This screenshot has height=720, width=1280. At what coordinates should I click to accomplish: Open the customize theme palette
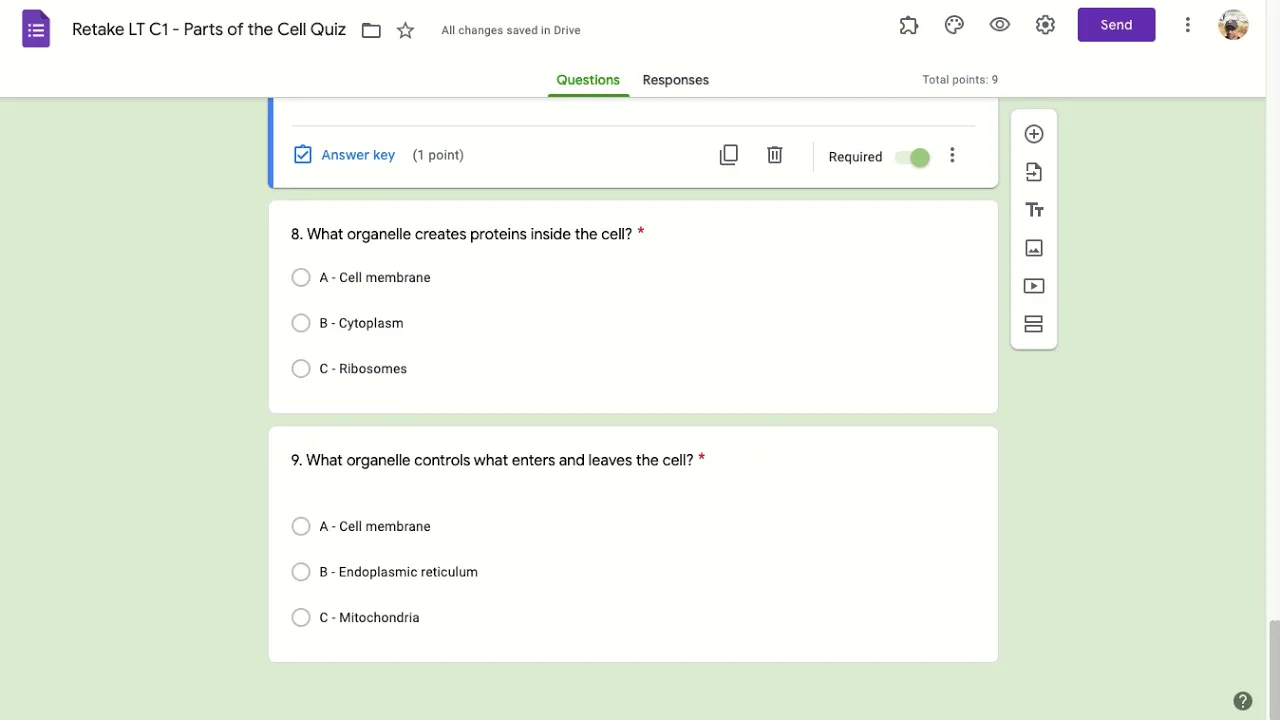click(954, 25)
